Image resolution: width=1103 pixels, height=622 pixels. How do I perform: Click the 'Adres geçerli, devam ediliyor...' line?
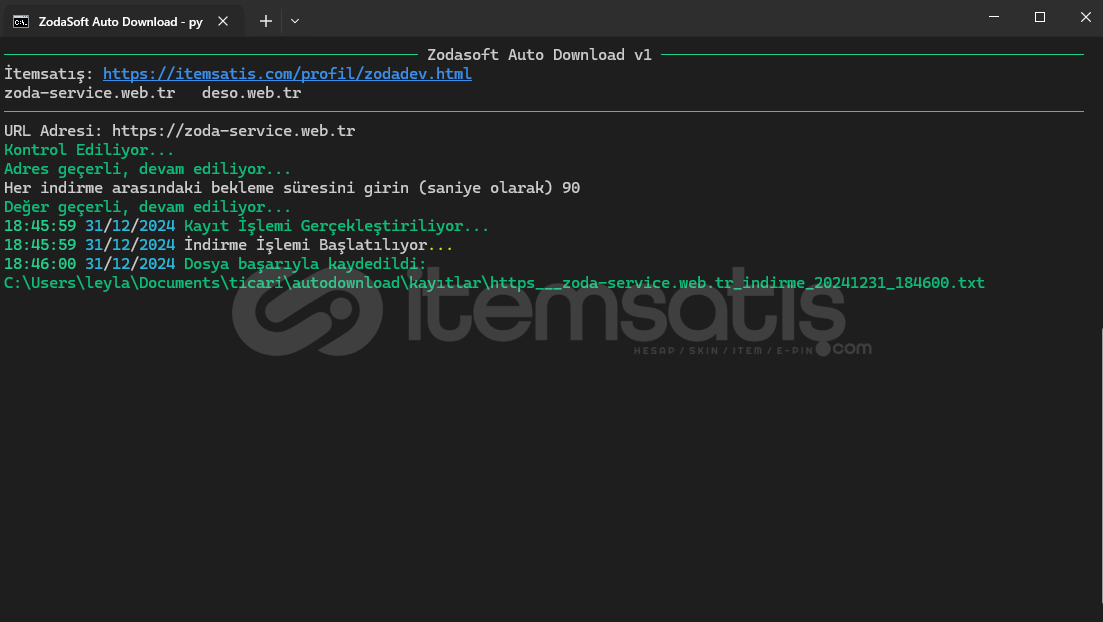pos(147,169)
